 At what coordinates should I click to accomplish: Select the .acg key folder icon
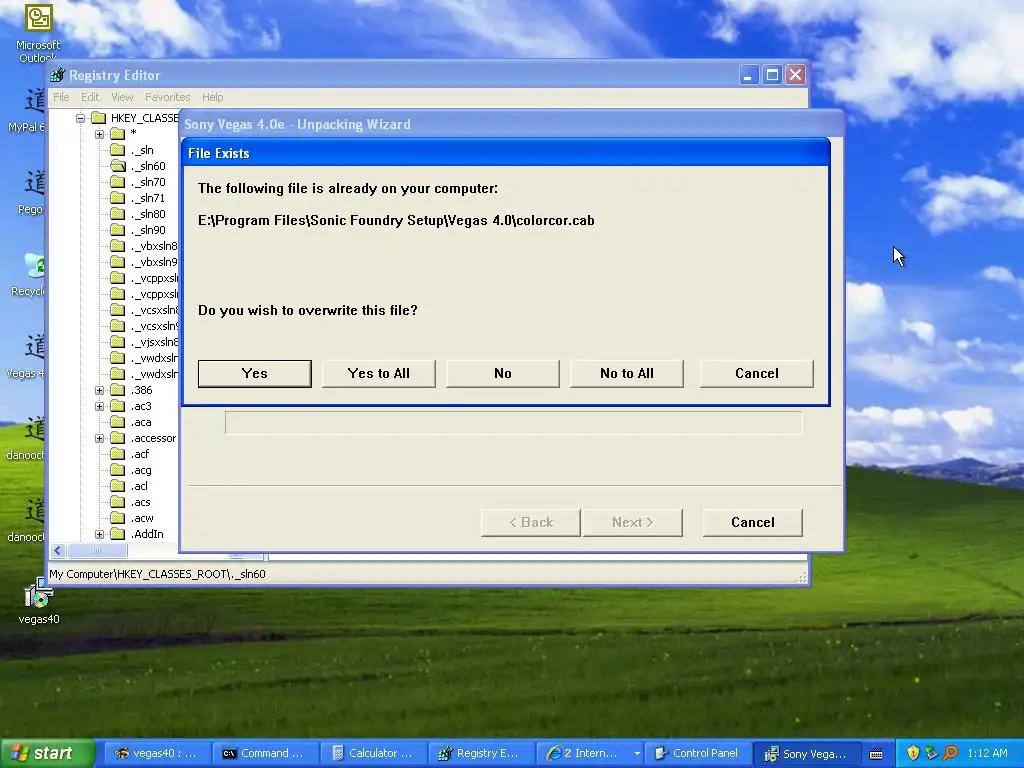[x=118, y=470]
